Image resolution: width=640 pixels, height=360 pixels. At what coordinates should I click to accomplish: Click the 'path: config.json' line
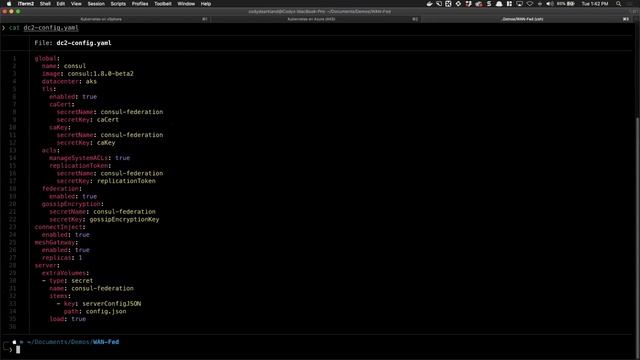pyautogui.click(x=95, y=311)
